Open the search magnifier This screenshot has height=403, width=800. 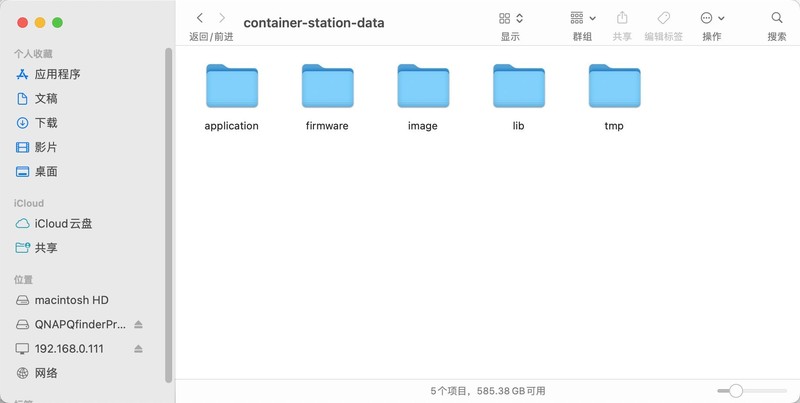pyautogui.click(x=777, y=18)
